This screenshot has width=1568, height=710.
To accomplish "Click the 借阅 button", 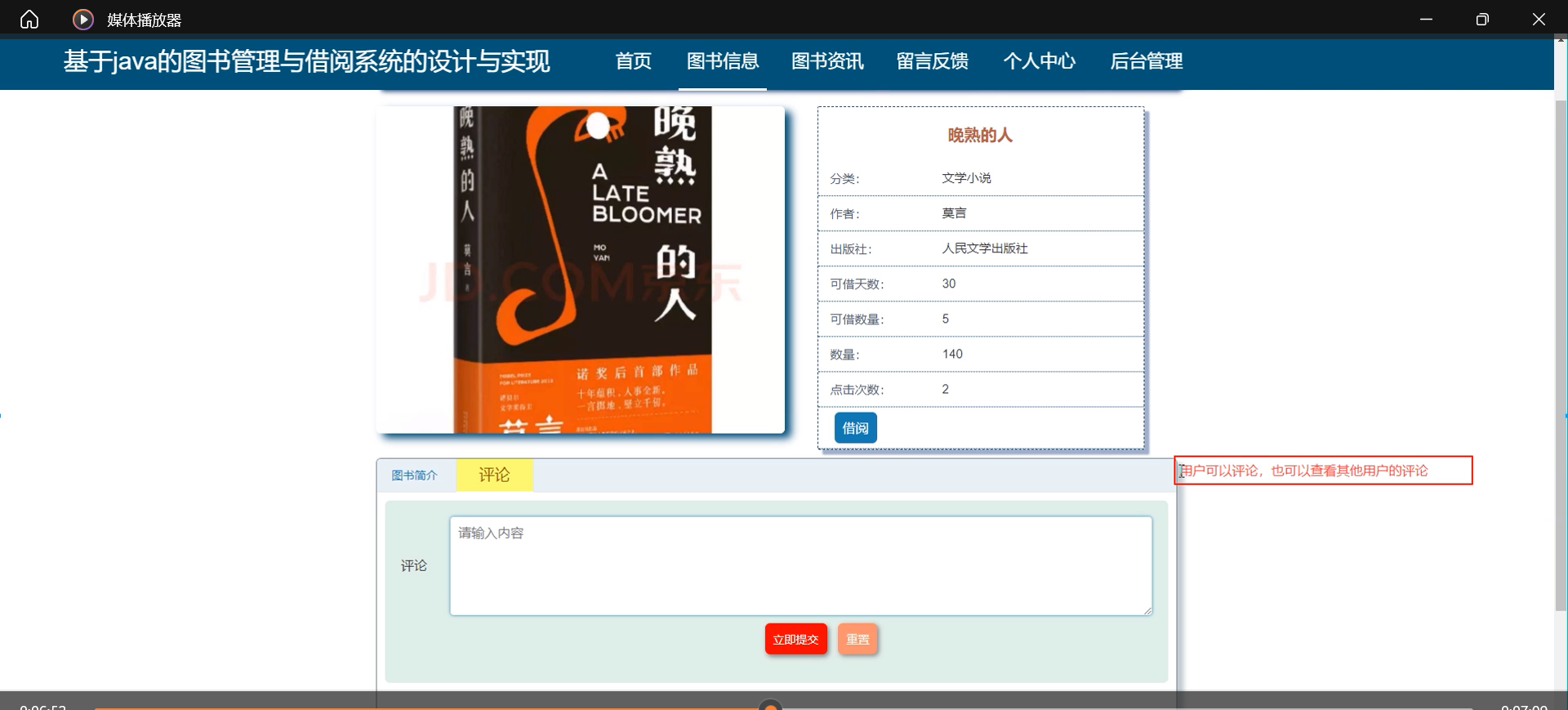I will (x=855, y=428).
